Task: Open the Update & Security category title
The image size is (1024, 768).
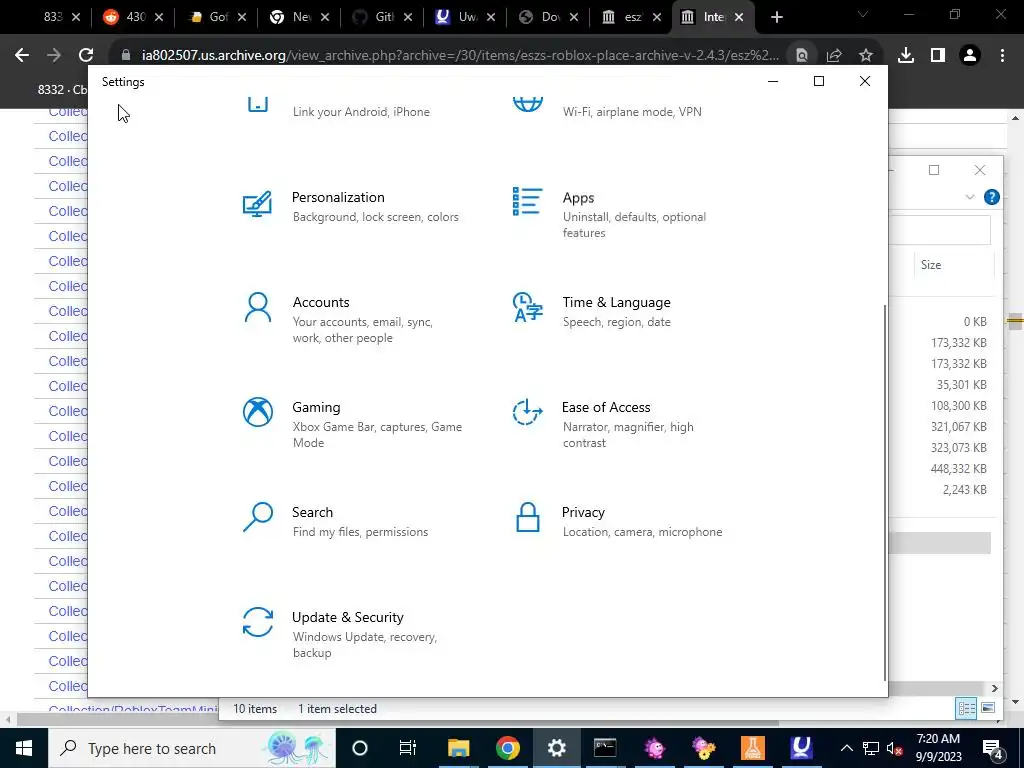Action: tap(347, 617)
